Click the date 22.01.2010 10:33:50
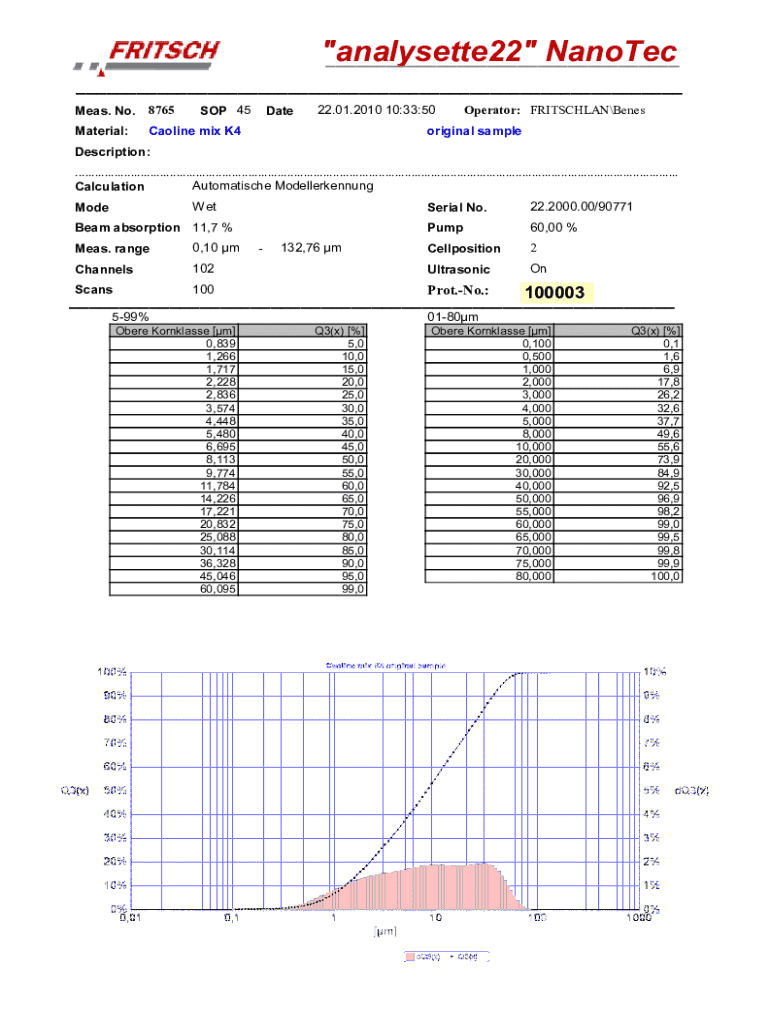The image size is (770, 1024). (x=376, y=110)
